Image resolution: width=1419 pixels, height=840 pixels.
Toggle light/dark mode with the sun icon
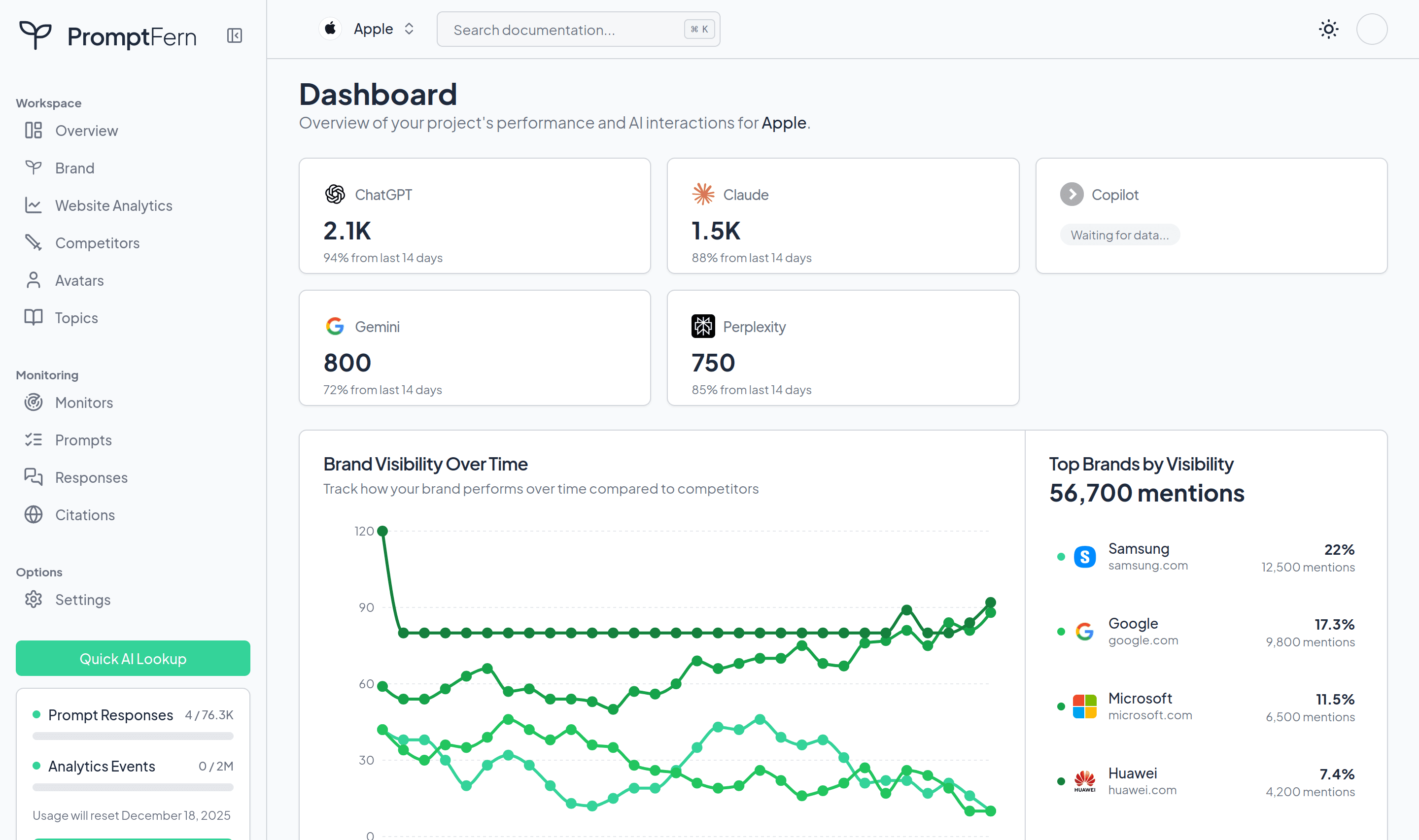(1328, 29)
